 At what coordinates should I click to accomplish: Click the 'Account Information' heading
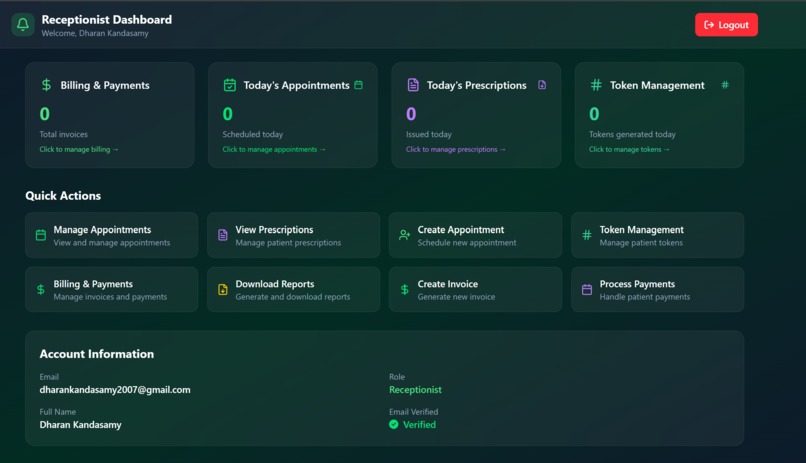[x=97, y=354]
